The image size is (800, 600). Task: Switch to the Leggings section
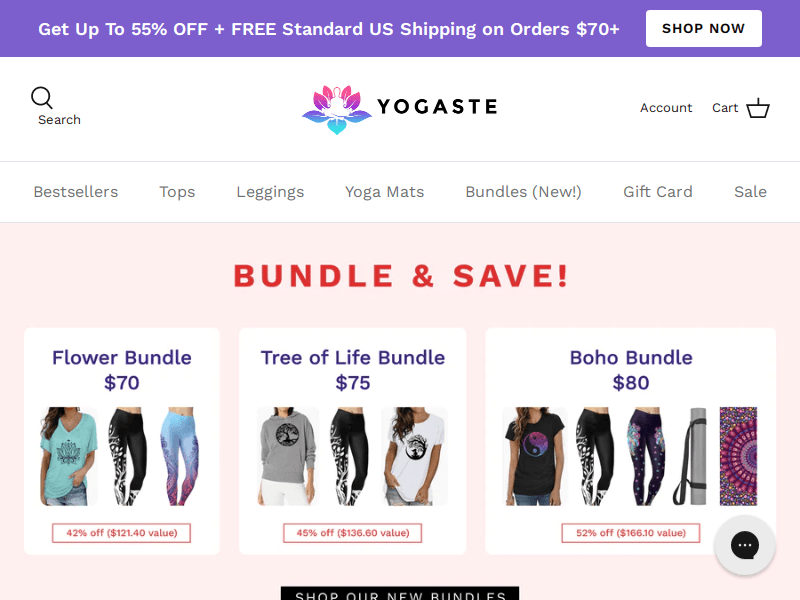[x=270, y=192]
